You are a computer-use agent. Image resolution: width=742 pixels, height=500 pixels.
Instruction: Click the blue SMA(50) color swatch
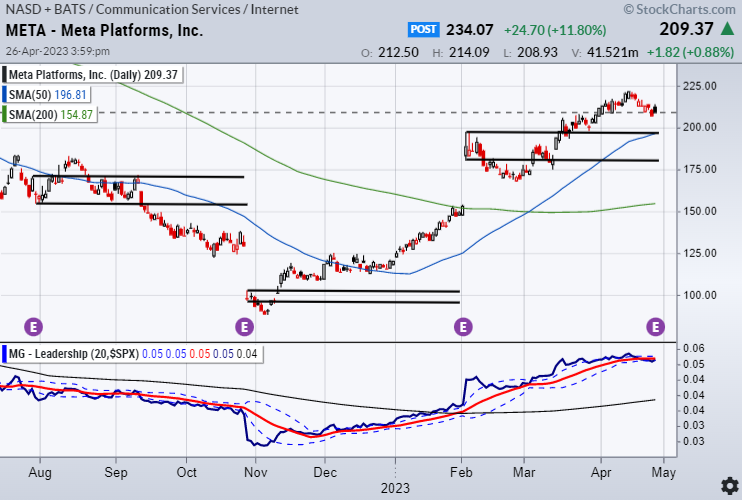pos(7,95)
